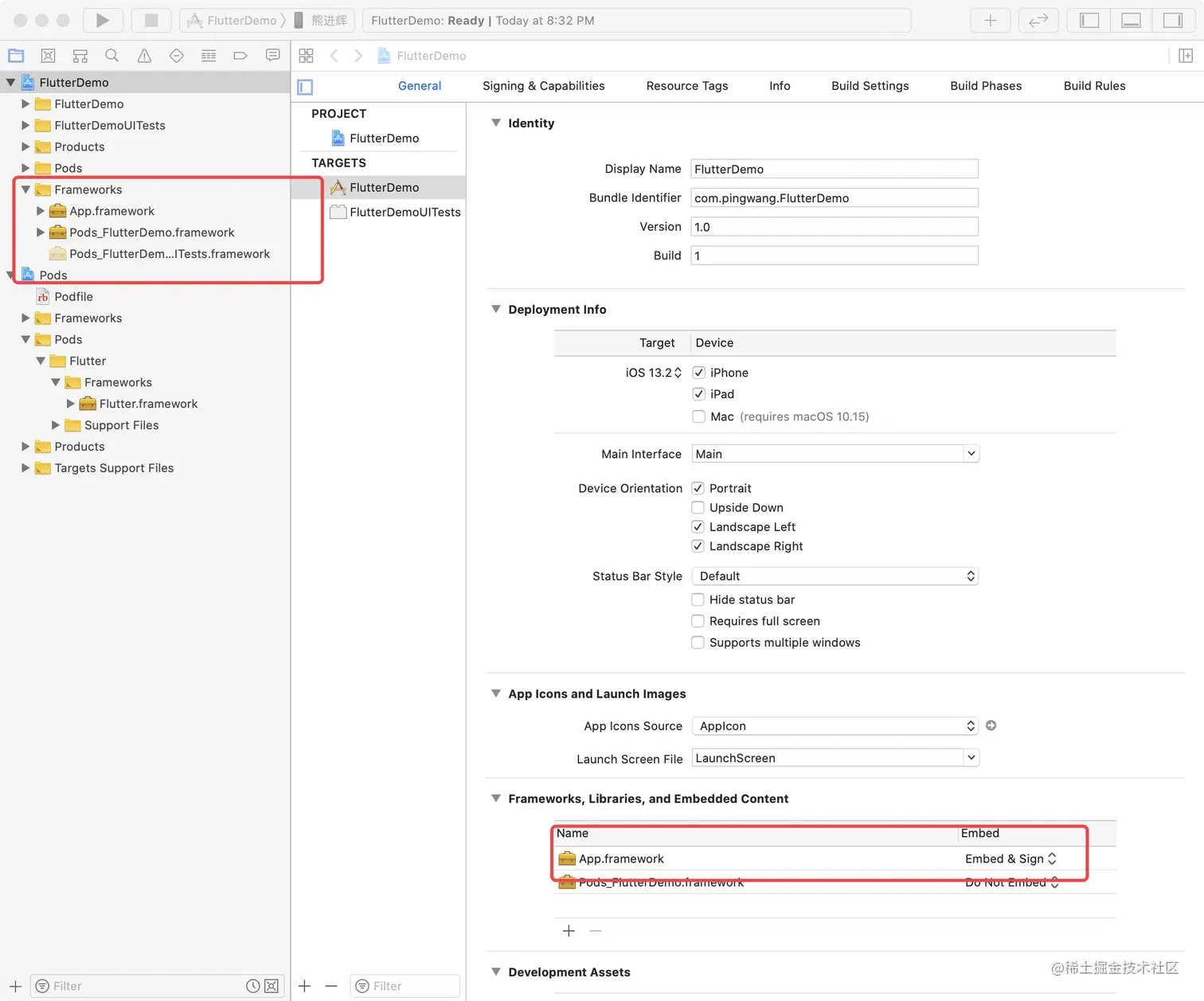Open the Signing & Capabilities tab
Image resolution: width=1204 pixels, height=1001 pixels.
pos(544,86)
